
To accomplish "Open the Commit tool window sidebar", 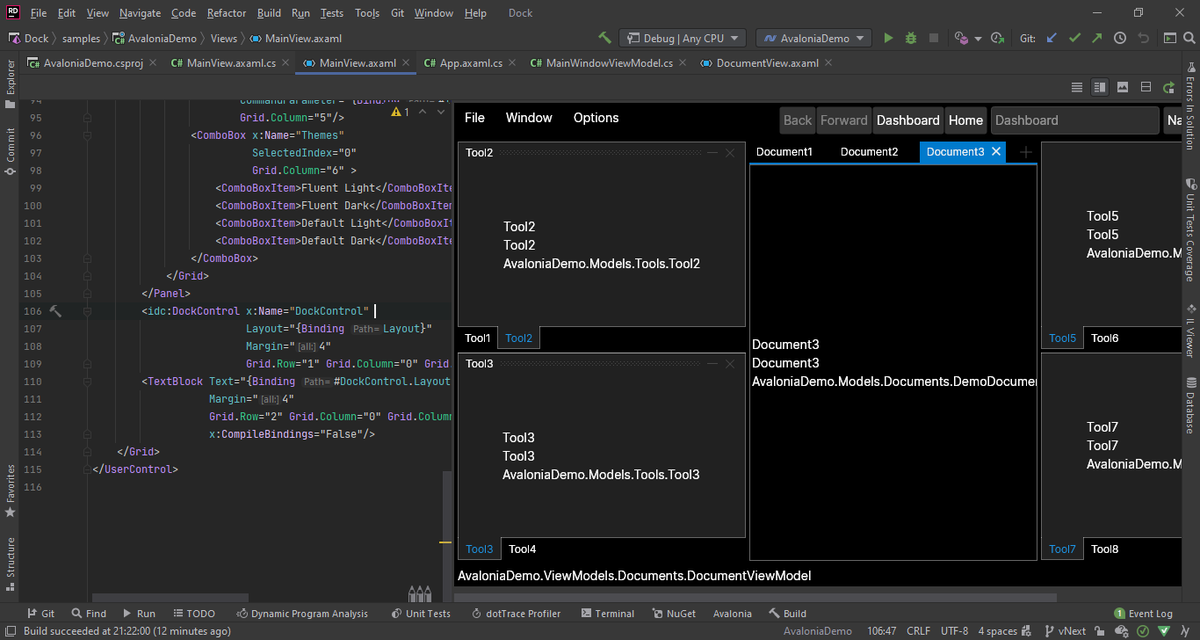I will pos(11,153).
